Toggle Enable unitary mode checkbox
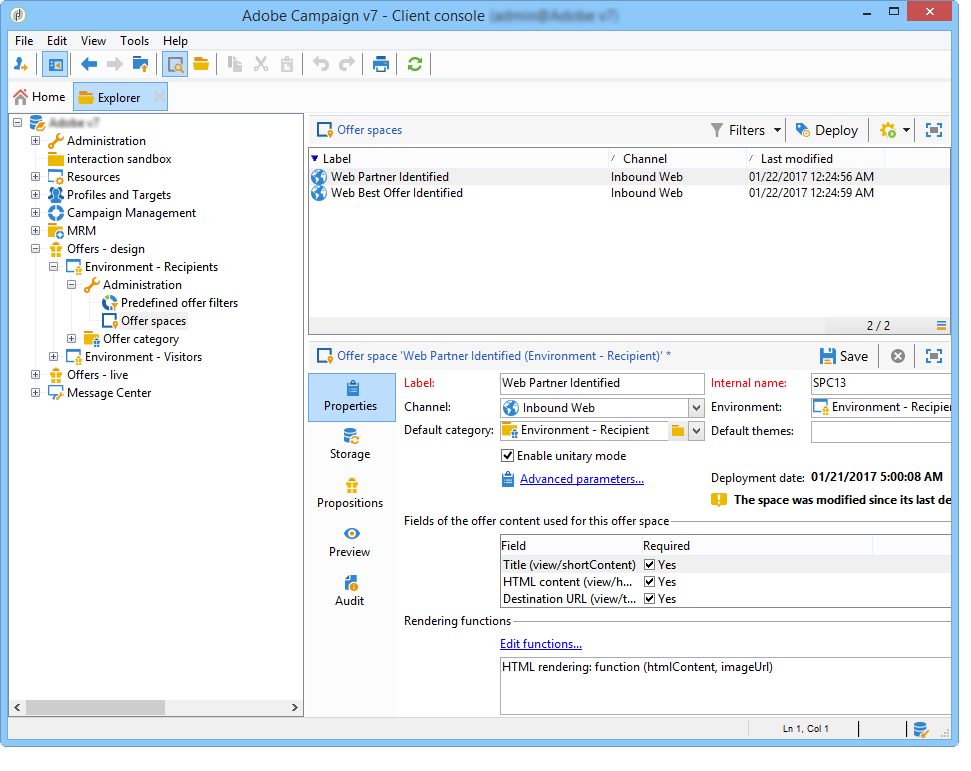Screen dimensions: 971x771 click(x=507, y=456)
